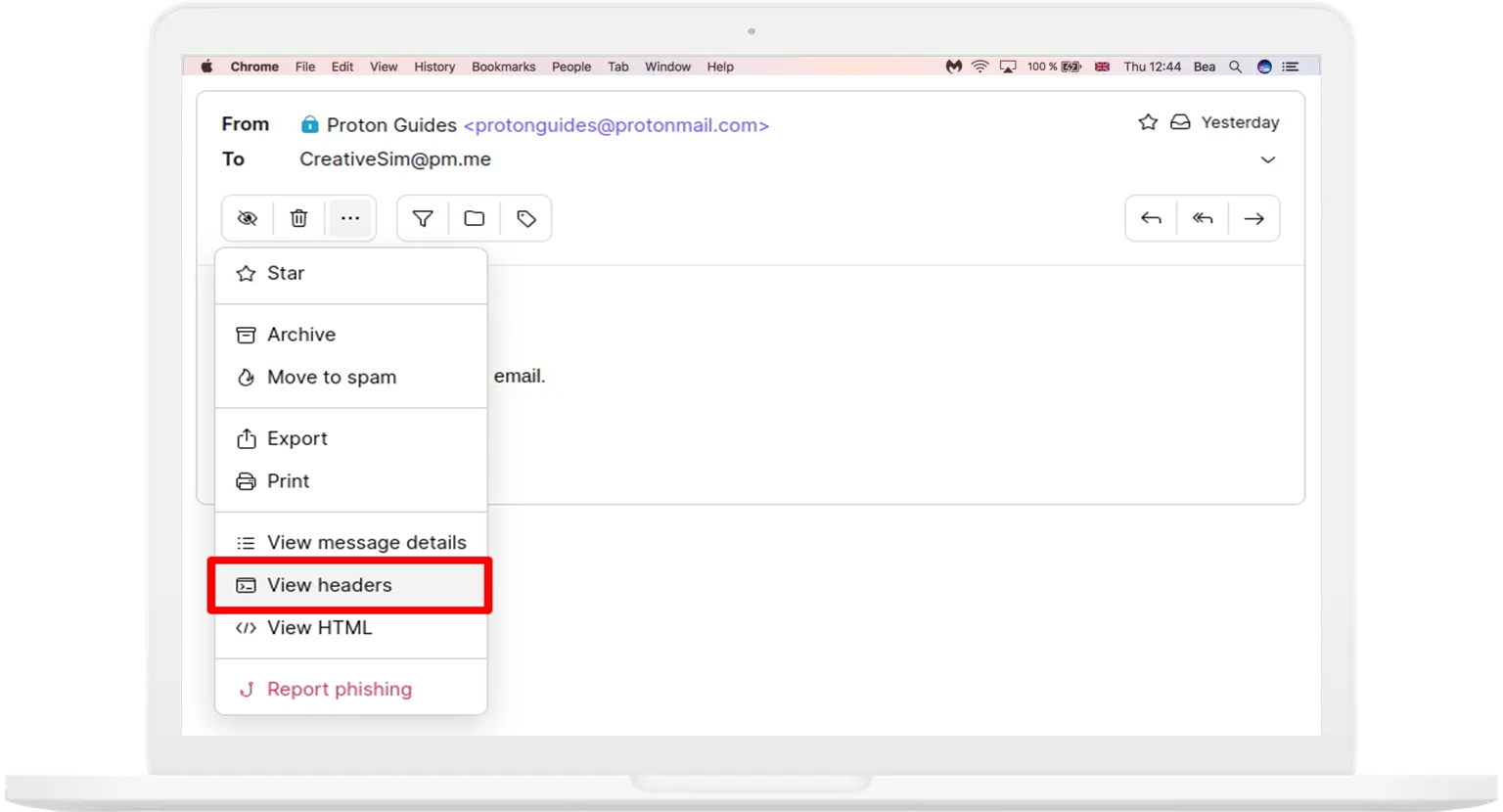Select Print in the menu

pos(351,481)
